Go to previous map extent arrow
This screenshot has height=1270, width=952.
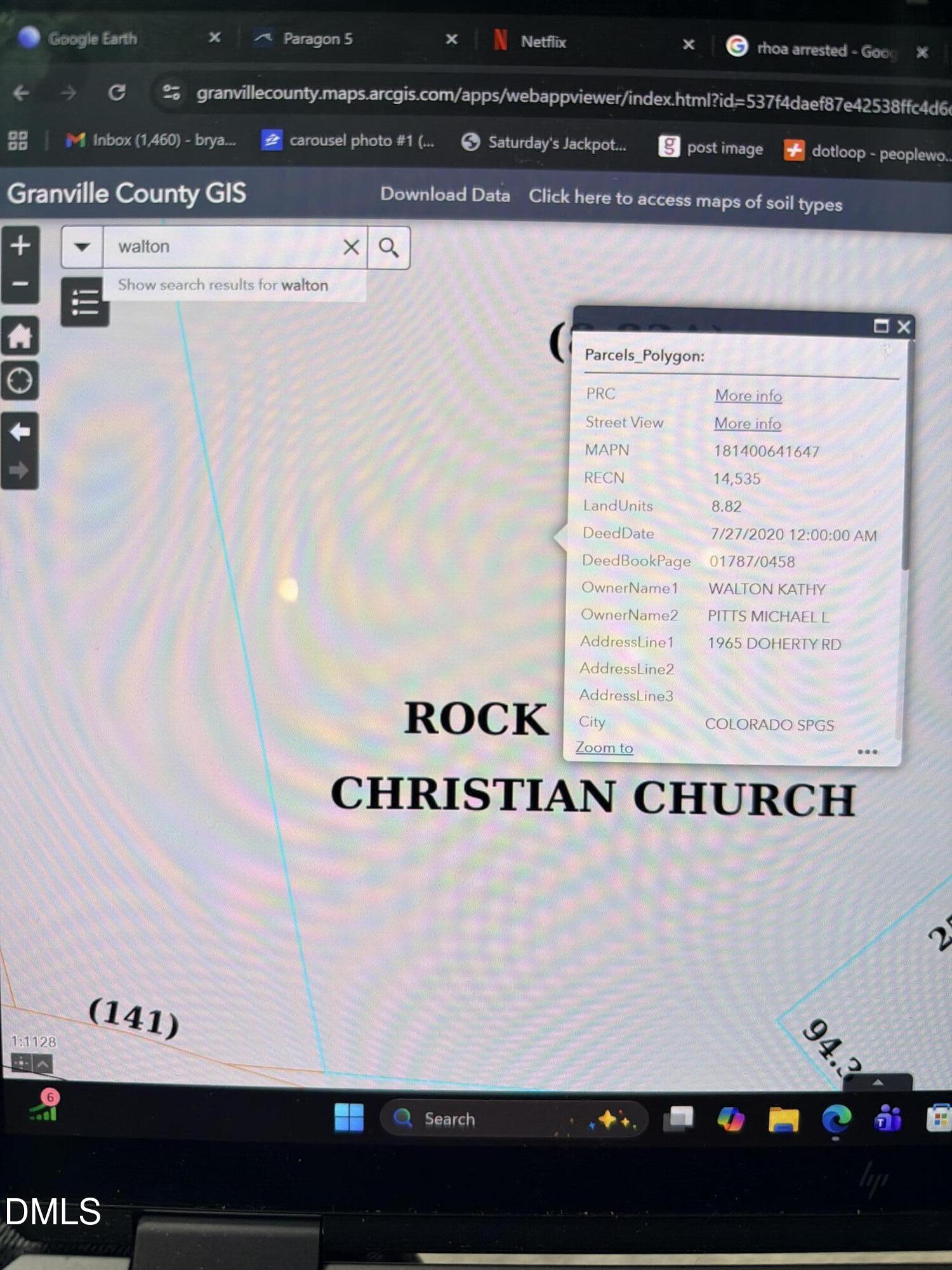pos(20,432)
